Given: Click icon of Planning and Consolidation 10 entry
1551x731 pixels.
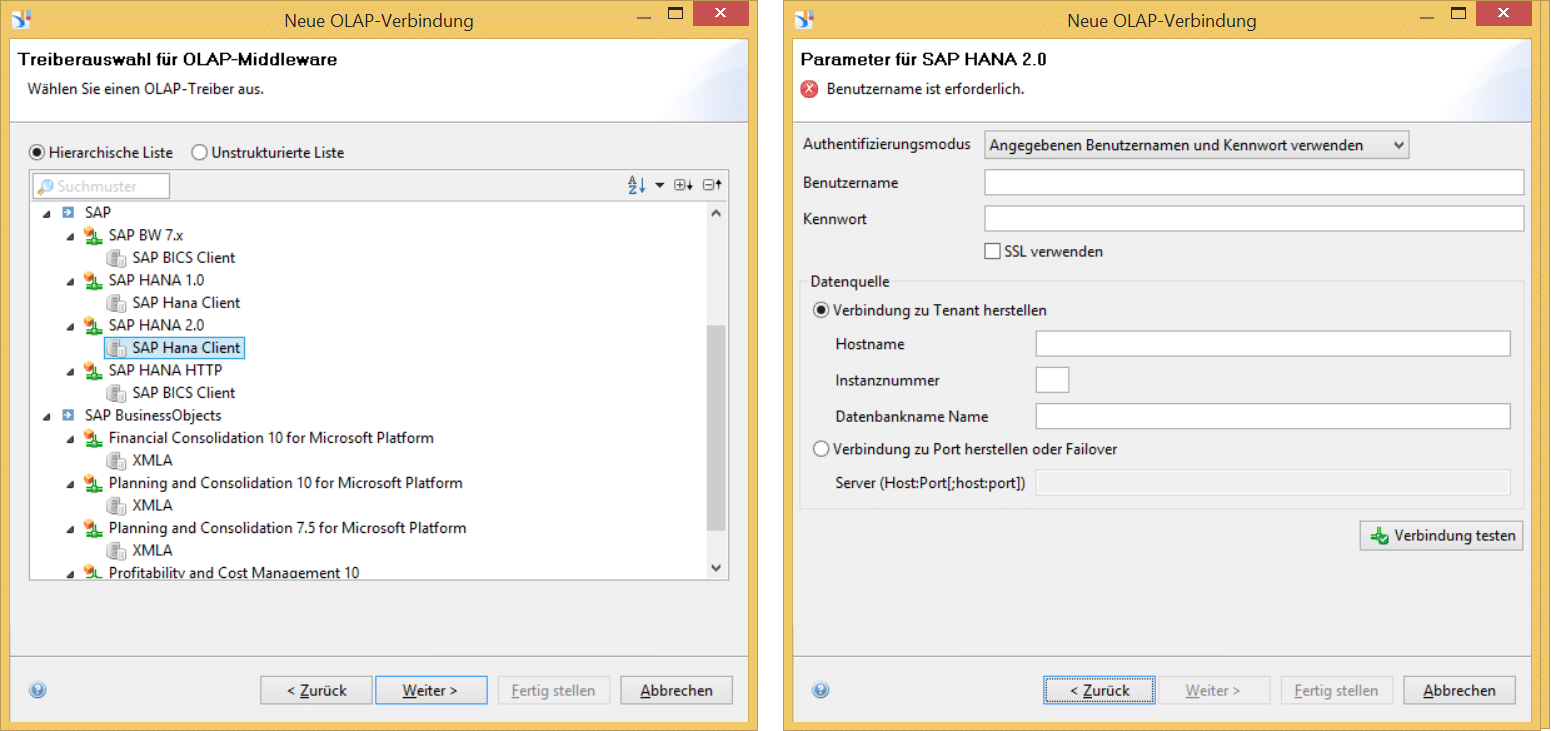Looking at the screenshot, I should [92, 484].
